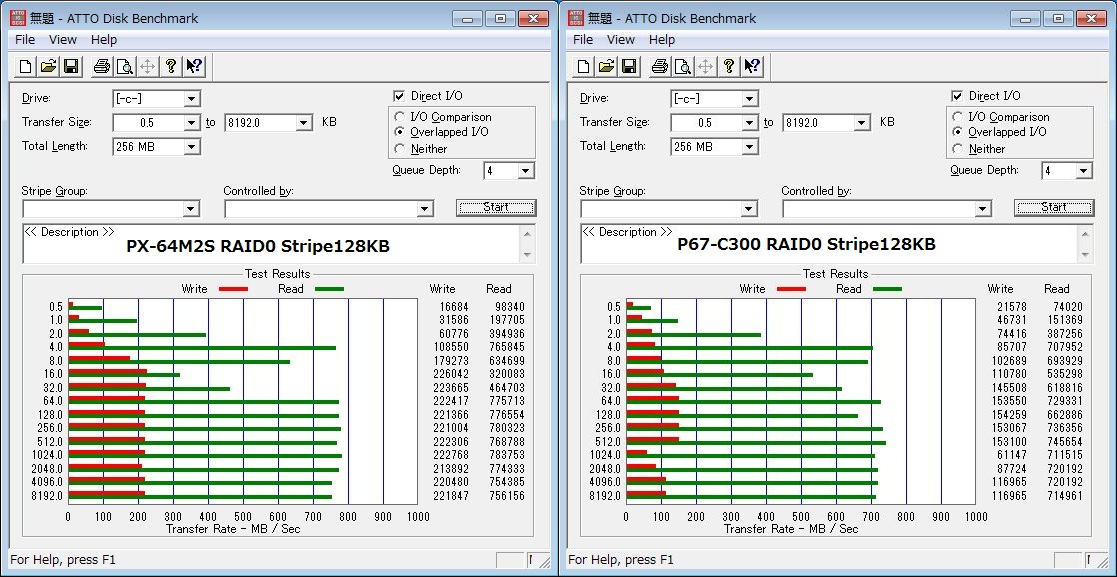The width and height of the screenshot is (1117, 577).
Task: Click green Read legend swatch in right window
Action: point(887,289)
